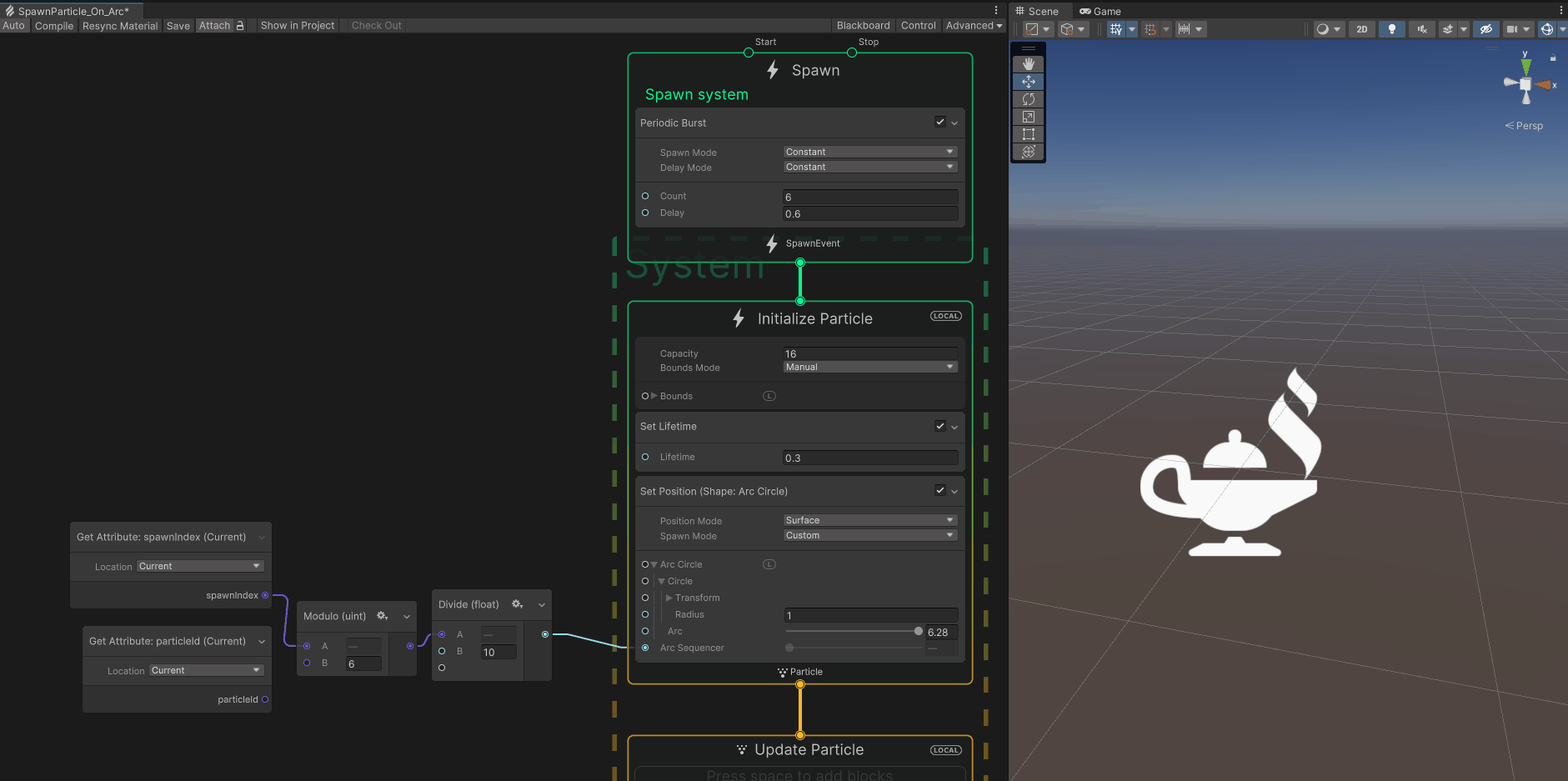
Task: Expand the Circle property in Set Position
Action: 663,581
